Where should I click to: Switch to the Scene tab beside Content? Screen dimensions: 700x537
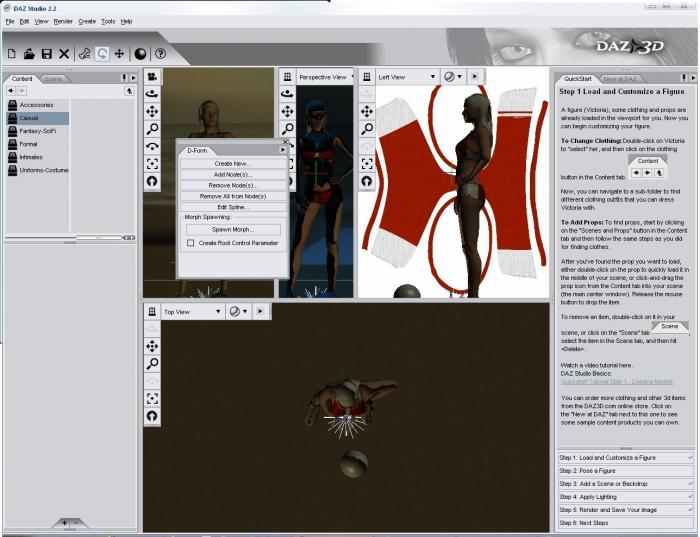click(53, 79)
